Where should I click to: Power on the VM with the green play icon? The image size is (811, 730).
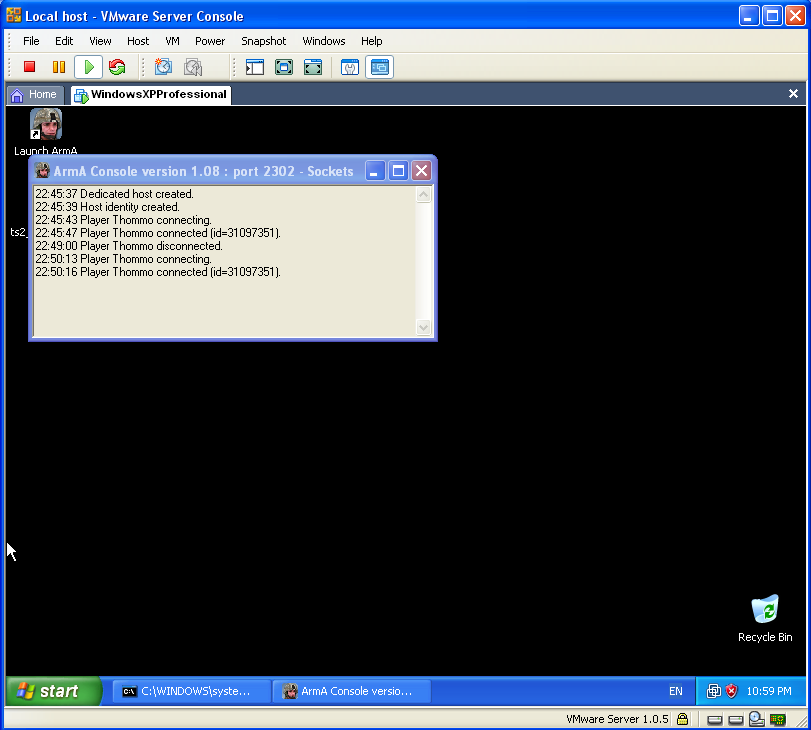tap(88, 67)
